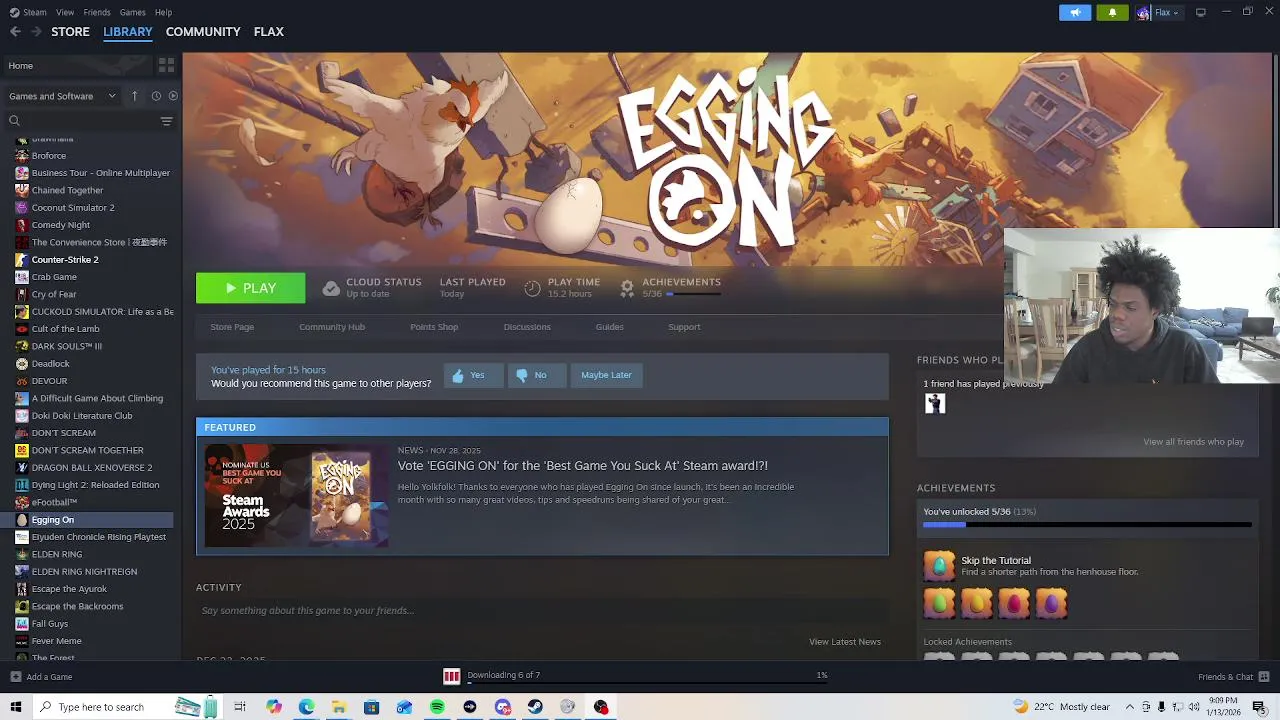1280x720 pixels.
Task: Click the library search magnifier
Action: (15, 121)
